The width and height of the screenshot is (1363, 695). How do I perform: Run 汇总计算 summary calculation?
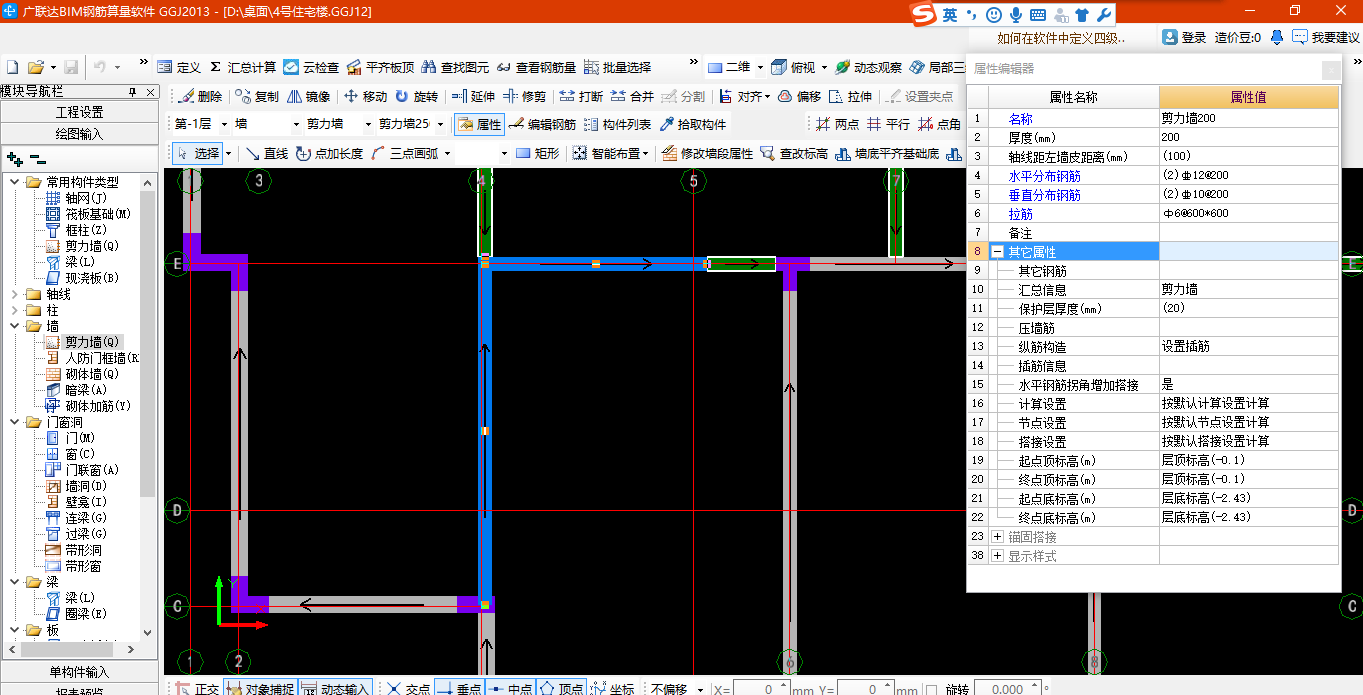[243, 67]
